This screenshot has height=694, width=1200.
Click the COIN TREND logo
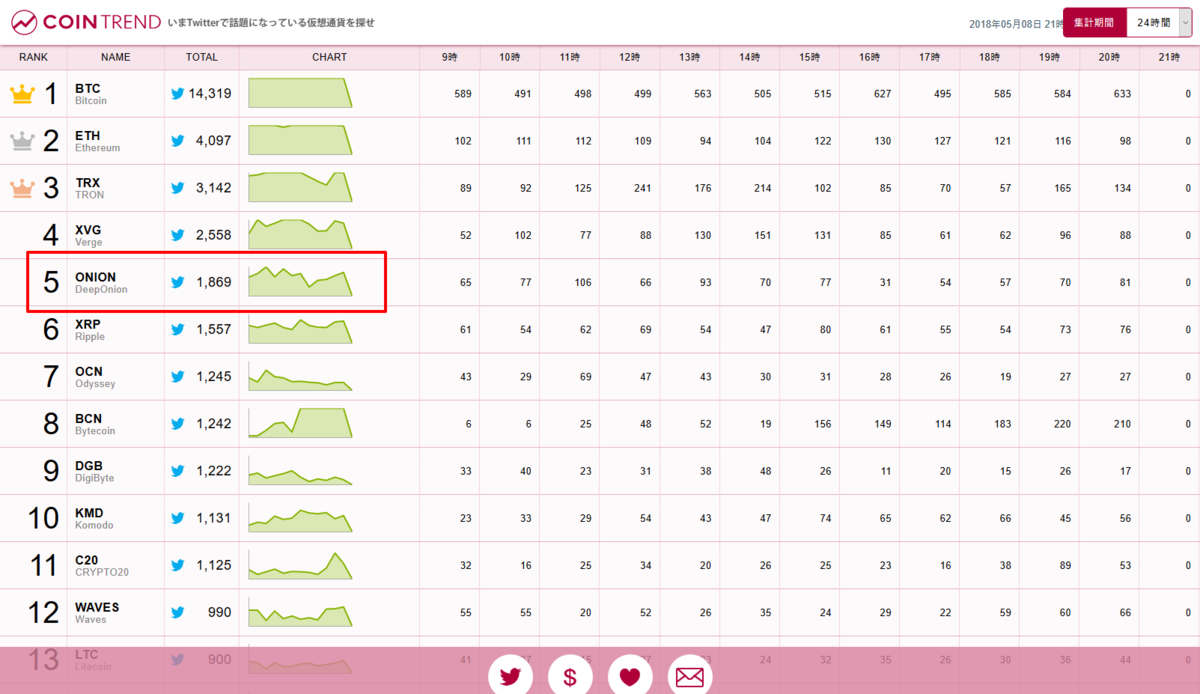(x=86, y=21)
